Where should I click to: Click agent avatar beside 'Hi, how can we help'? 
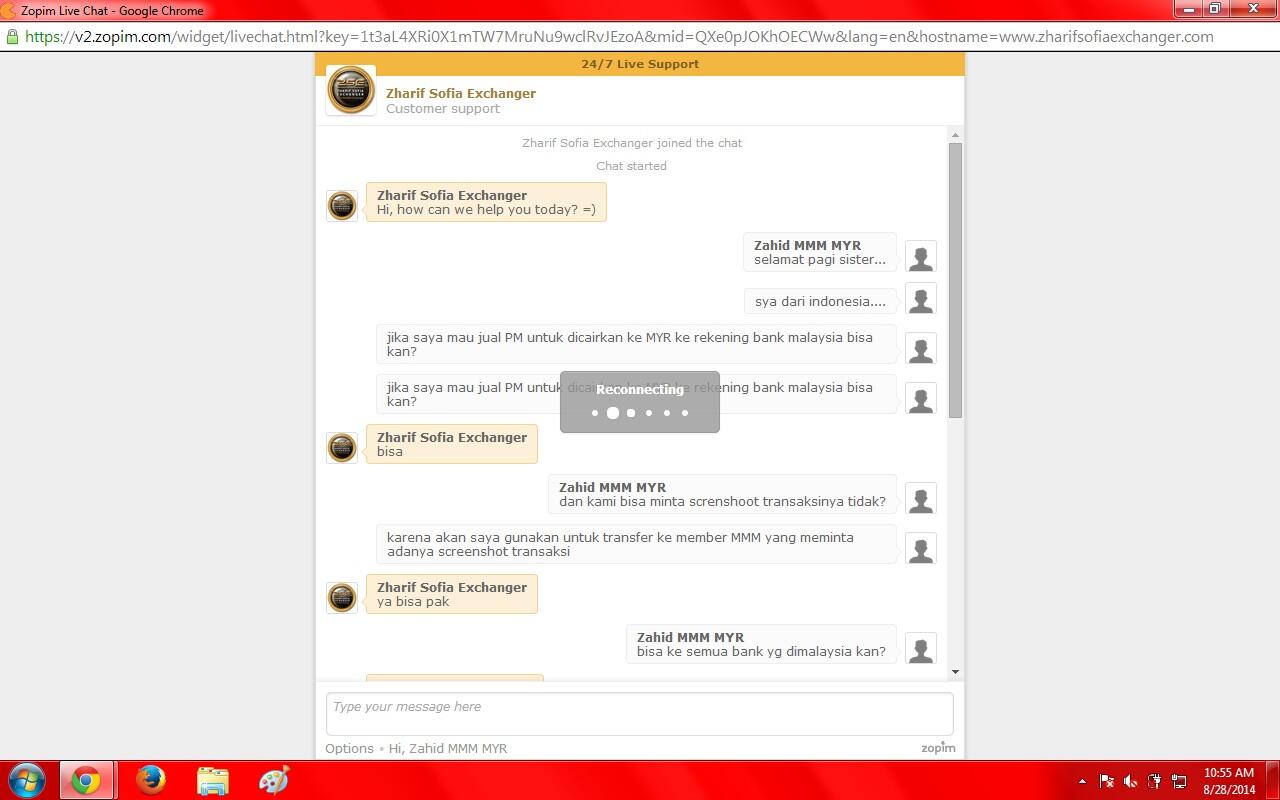pos(342,206)
